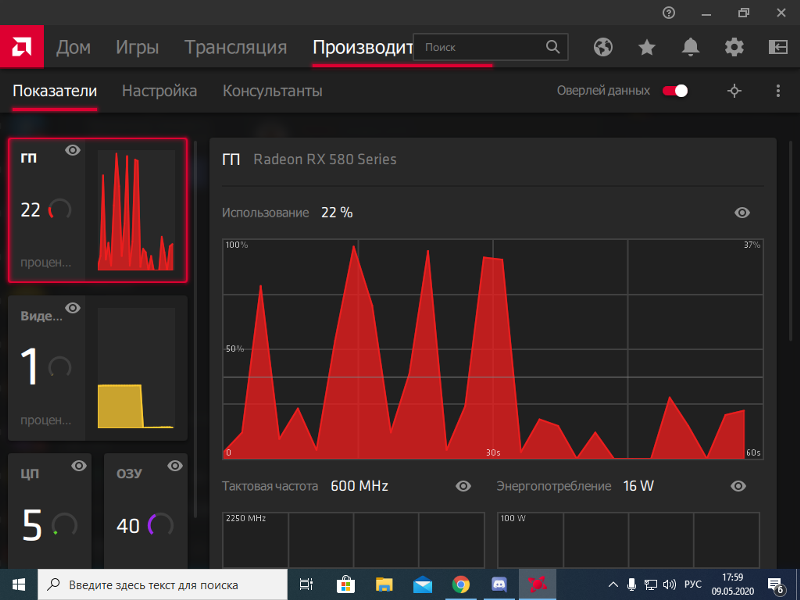Toggle eye icon on ОЗУ card

pos(176,466)
